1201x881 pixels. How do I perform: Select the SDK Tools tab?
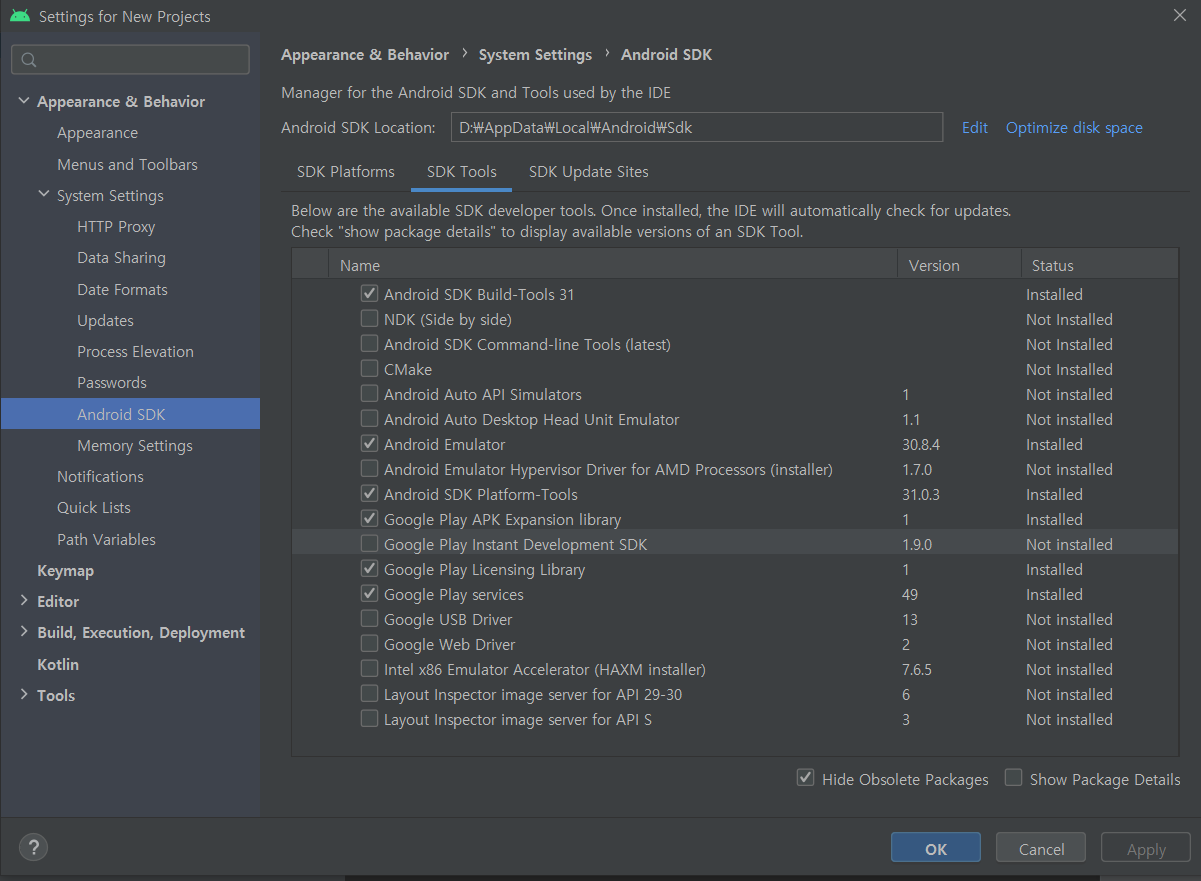tap(462, 172)
